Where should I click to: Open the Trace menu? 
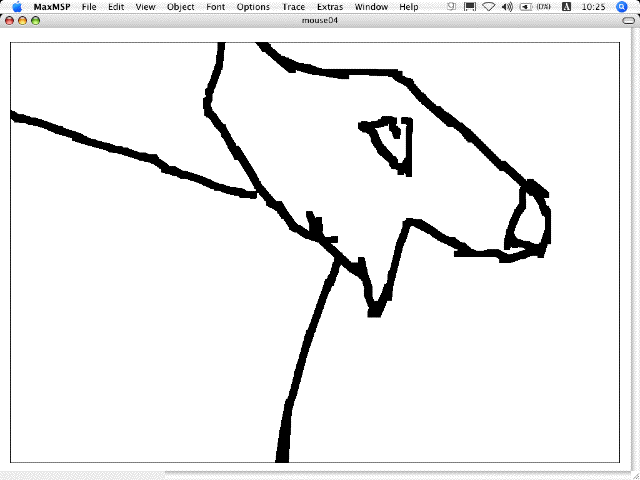point(293,7)
